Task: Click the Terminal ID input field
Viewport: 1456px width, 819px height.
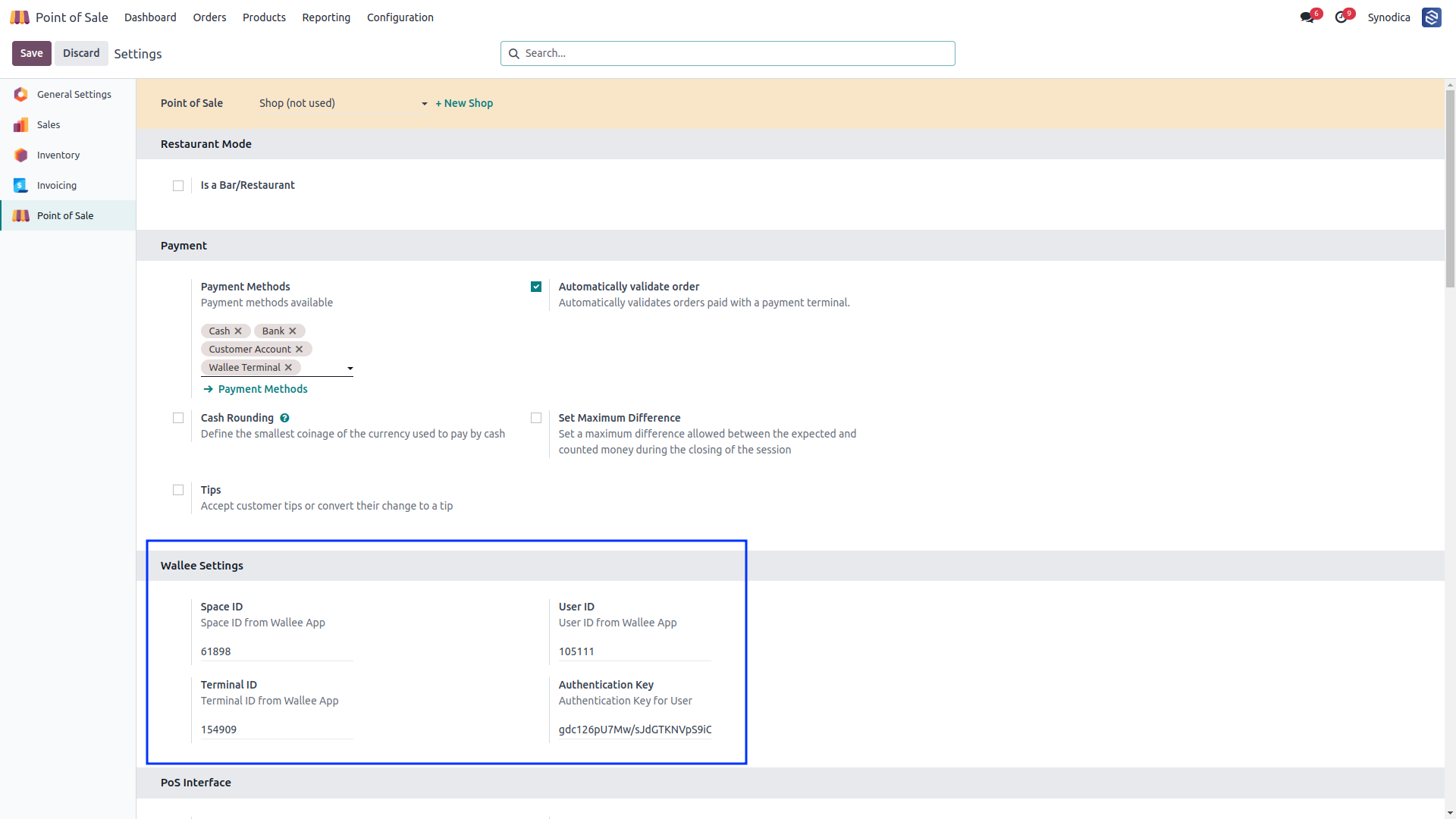Action: tap(277, 730)
